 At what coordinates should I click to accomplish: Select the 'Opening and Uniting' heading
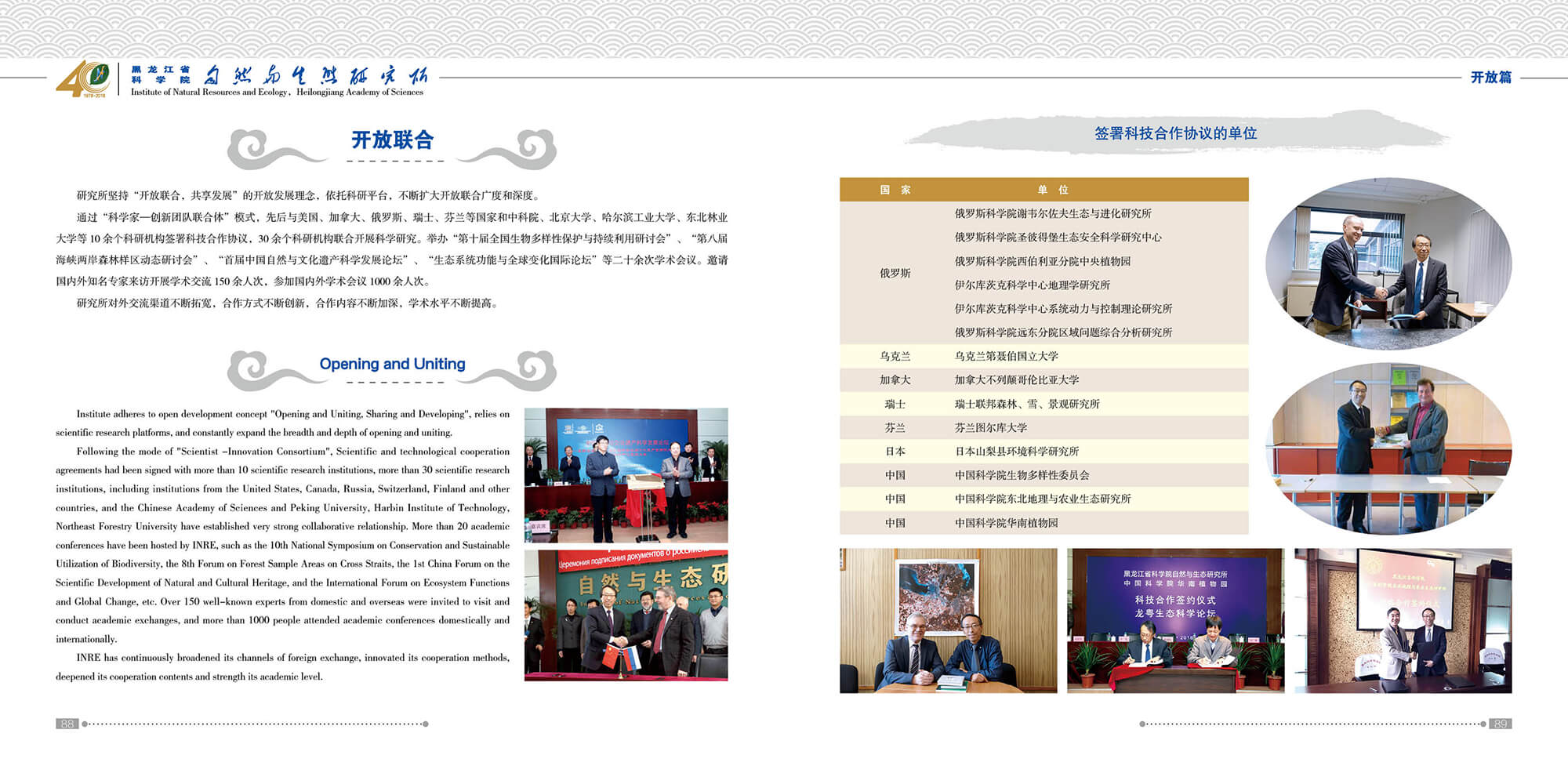pyautogui.click(x=392, y=364)
